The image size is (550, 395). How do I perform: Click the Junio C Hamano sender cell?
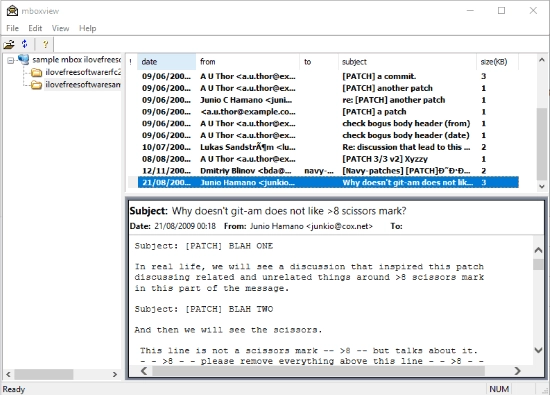(246, 100)
